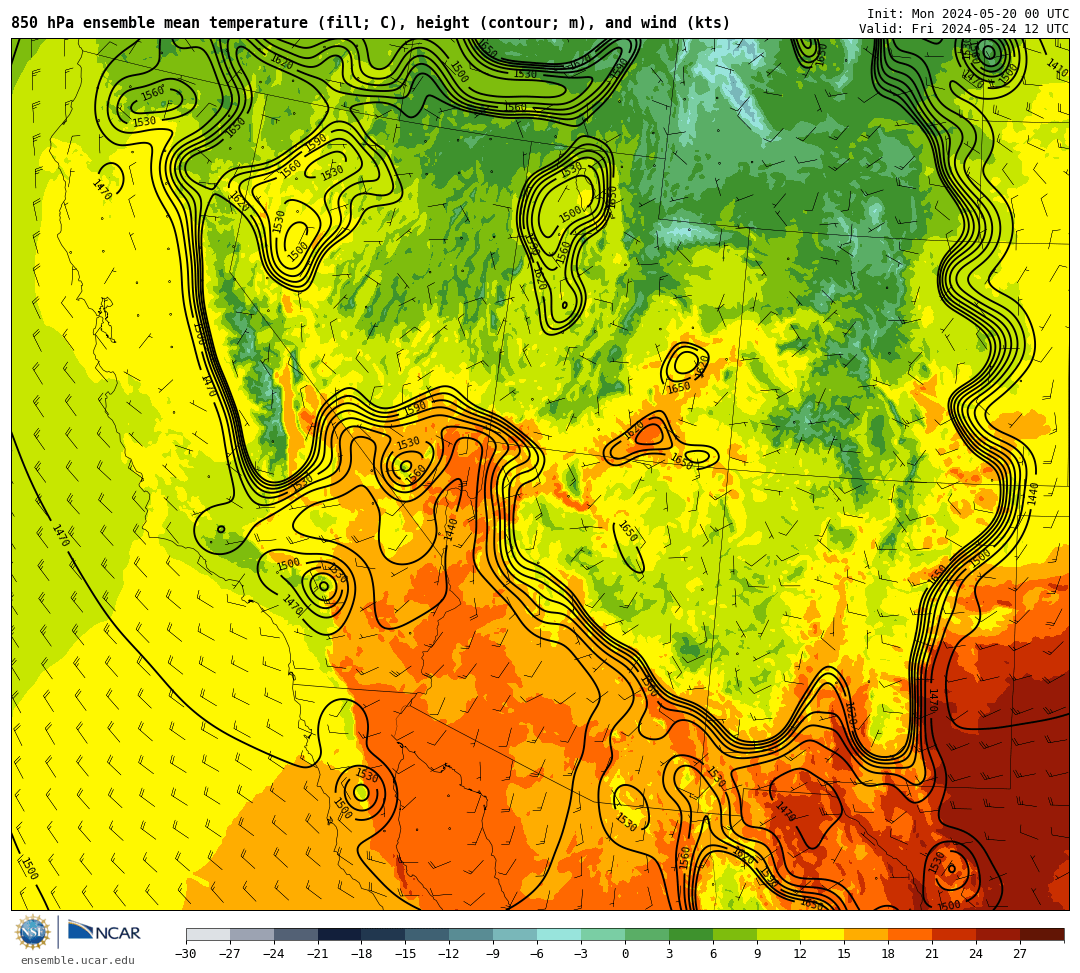This screenshot has width=1080, height=973.
Task: Pick the dark red 24 to 27 swatch
Action: 999,934
